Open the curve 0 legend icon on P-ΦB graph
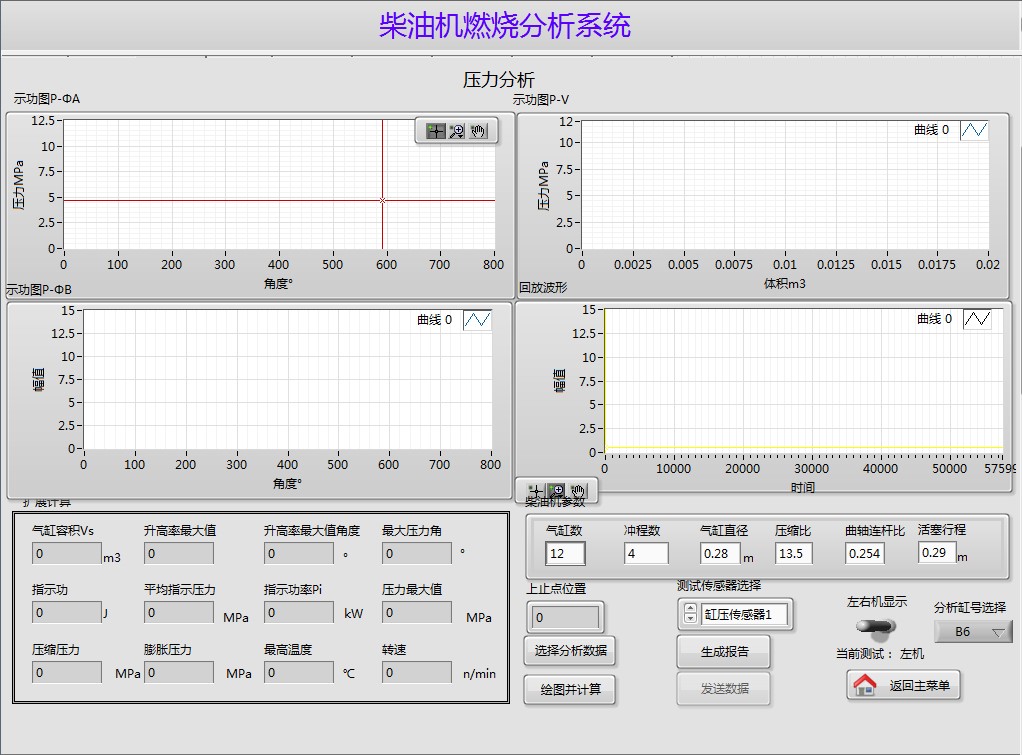Viewport: 1022px width, 755px height. 477,319
